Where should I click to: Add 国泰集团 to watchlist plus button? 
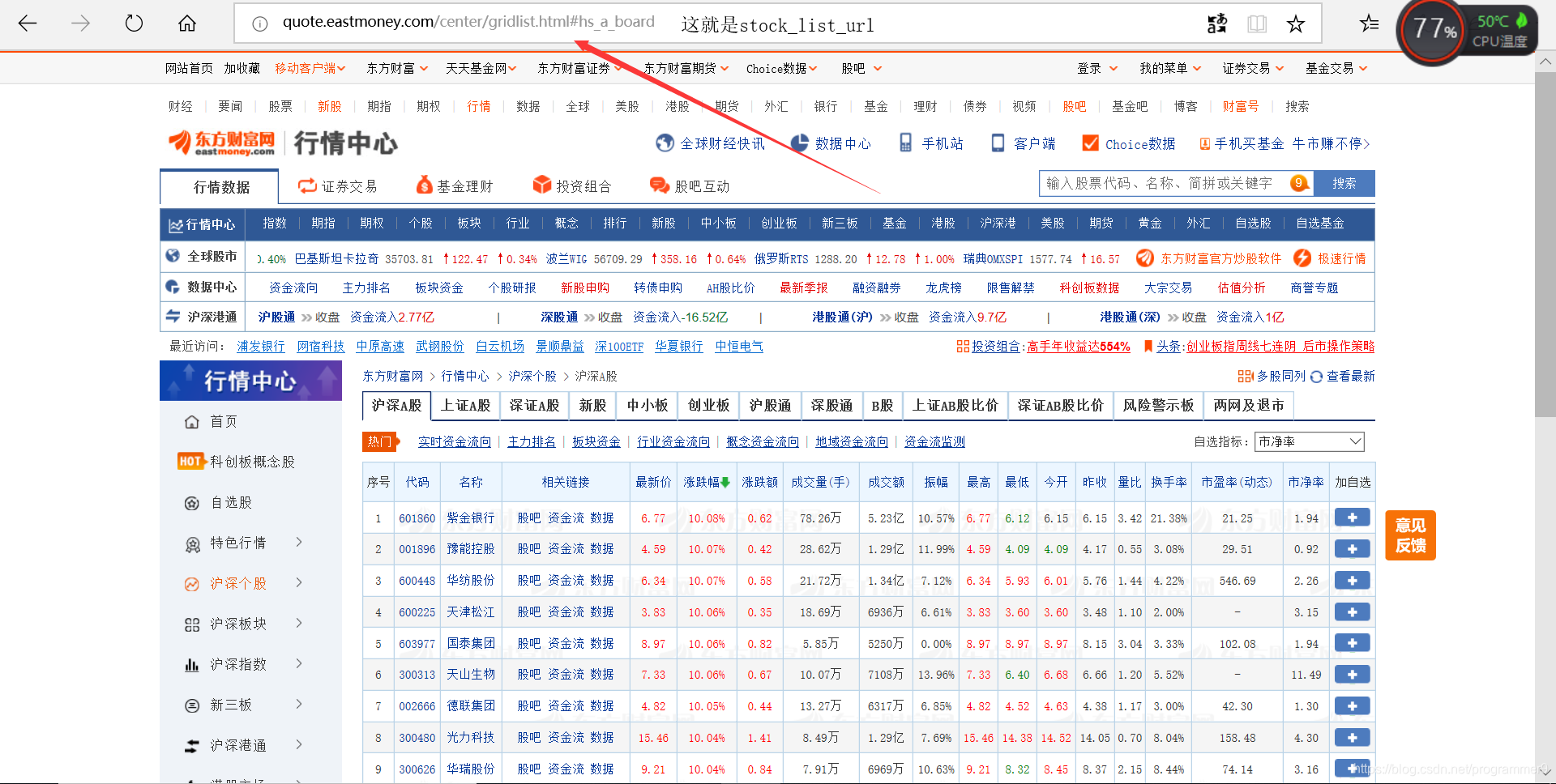pos(1352,643)
